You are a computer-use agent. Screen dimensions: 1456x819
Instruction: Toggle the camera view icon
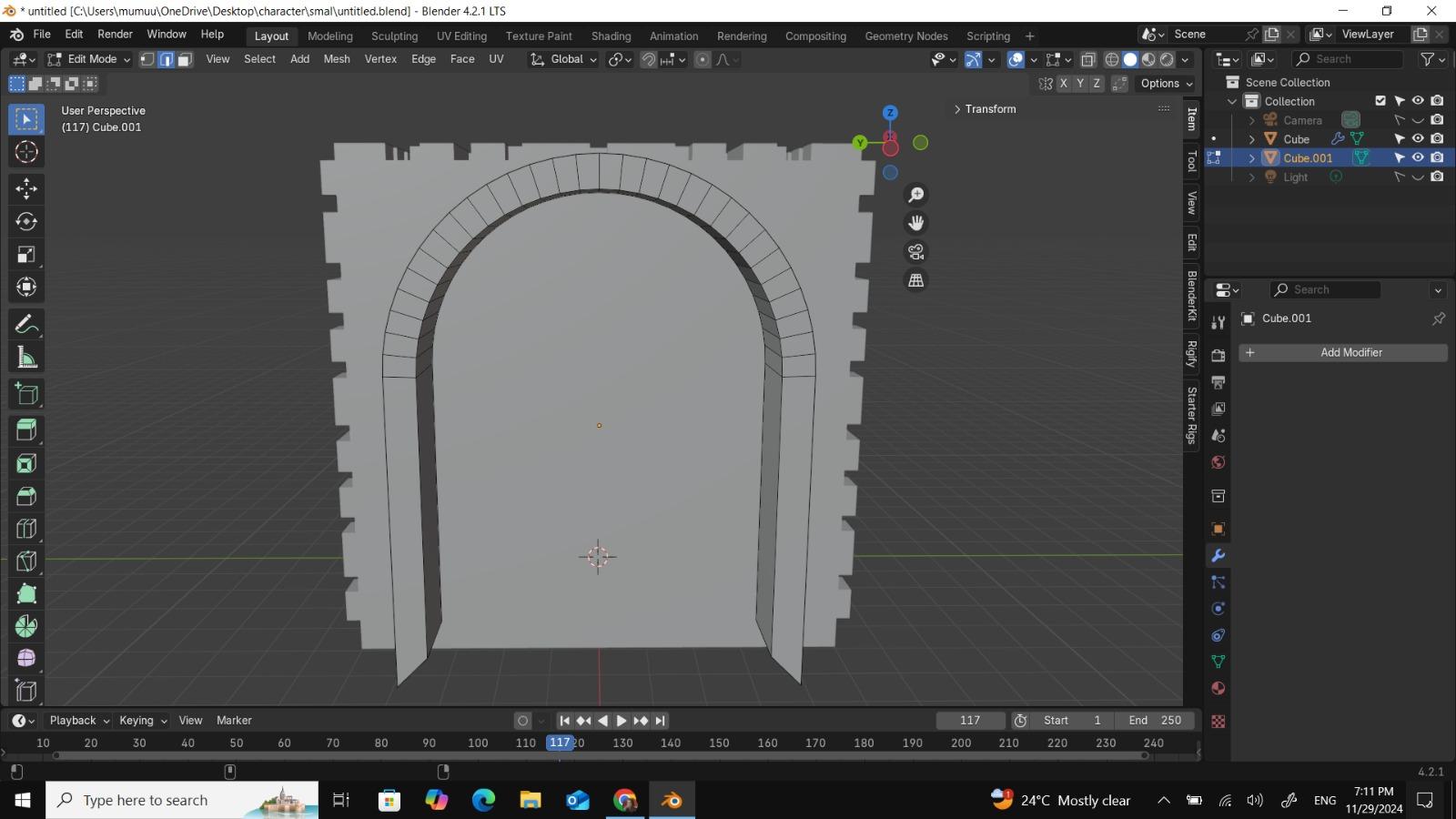click(x=916, y=252)
